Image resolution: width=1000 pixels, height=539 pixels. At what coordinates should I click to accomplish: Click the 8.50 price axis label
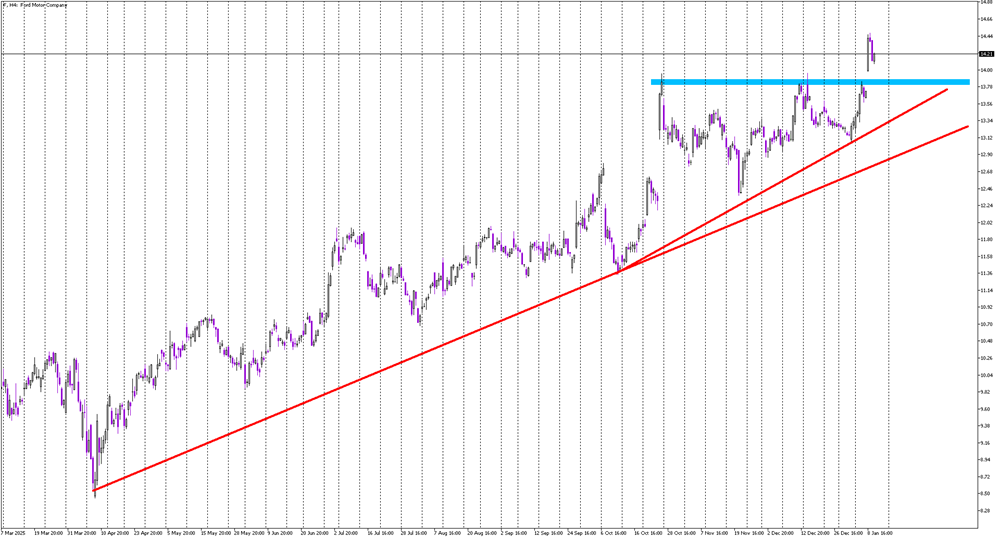pos(986,494)
